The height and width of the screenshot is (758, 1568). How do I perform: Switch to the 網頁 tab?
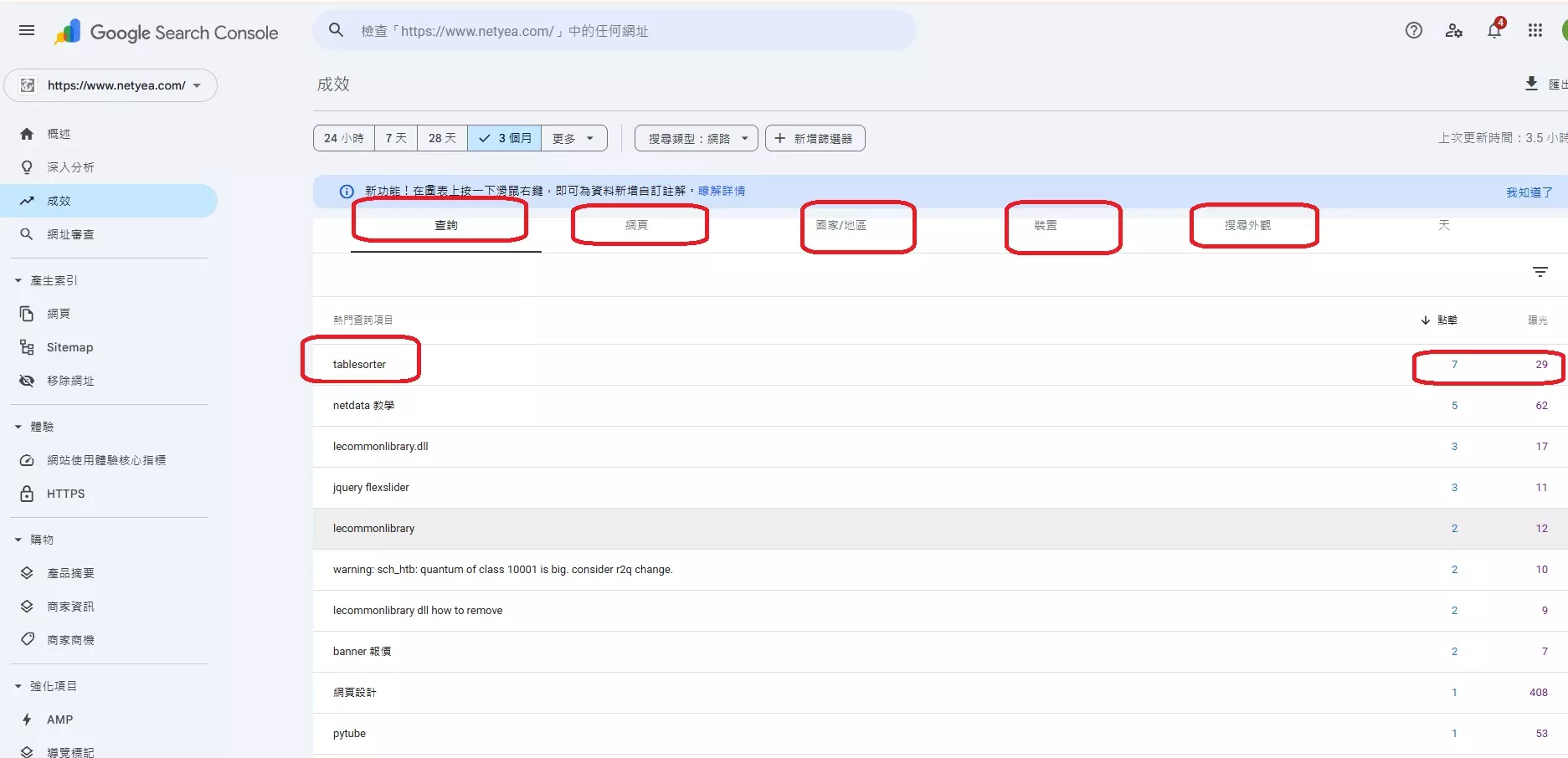[x=640, y=224]
